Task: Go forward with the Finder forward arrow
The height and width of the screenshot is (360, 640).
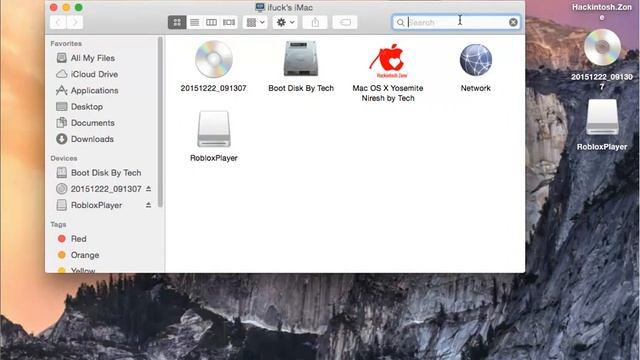Action: point(75,22)
